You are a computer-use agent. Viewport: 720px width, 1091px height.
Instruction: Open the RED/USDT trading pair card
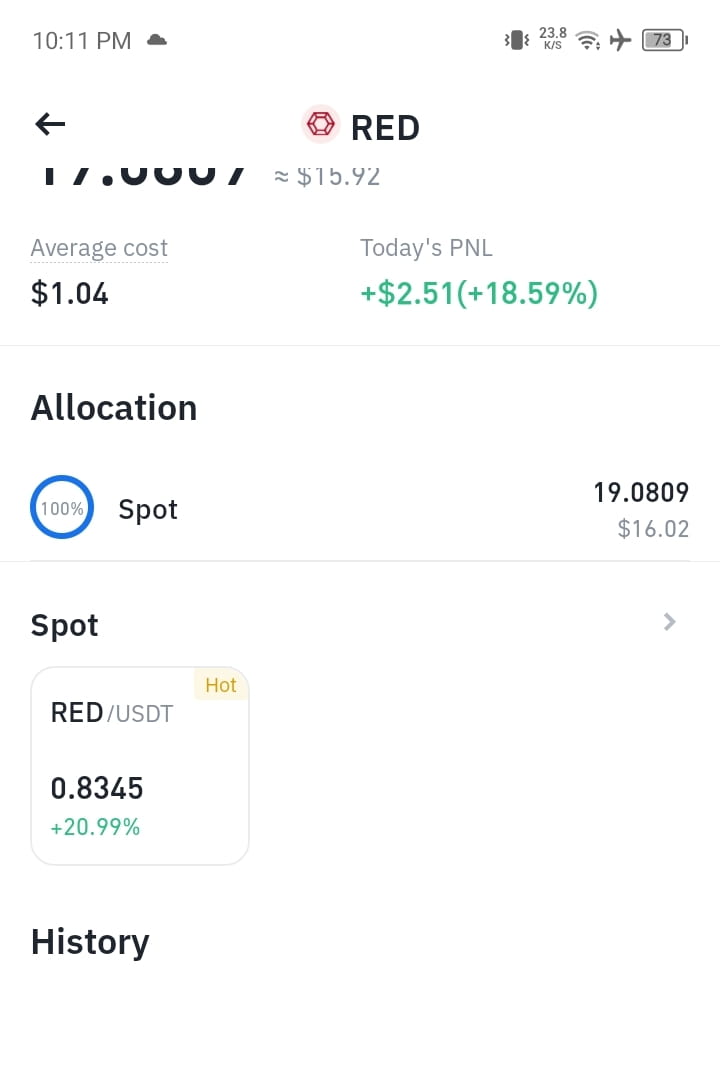140,766
